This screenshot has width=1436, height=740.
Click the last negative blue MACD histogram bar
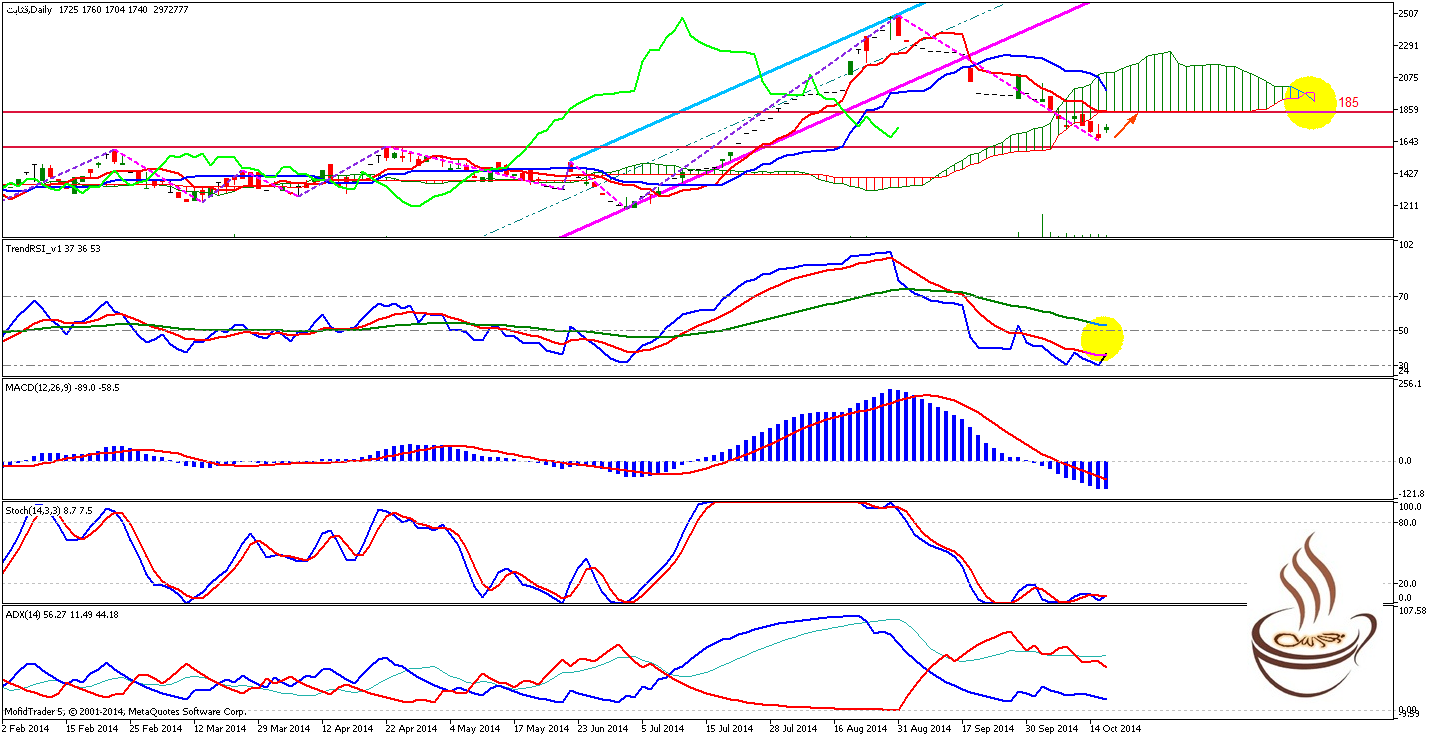(1106, 475)
